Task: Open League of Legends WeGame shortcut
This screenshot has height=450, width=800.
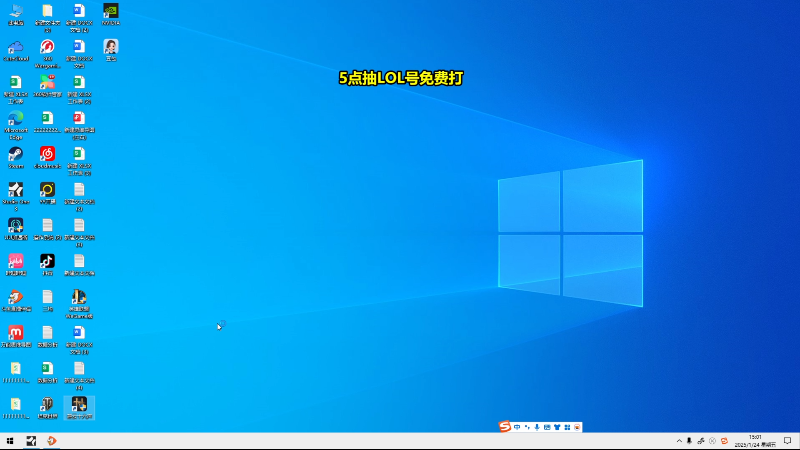Action: pos(79,304)
